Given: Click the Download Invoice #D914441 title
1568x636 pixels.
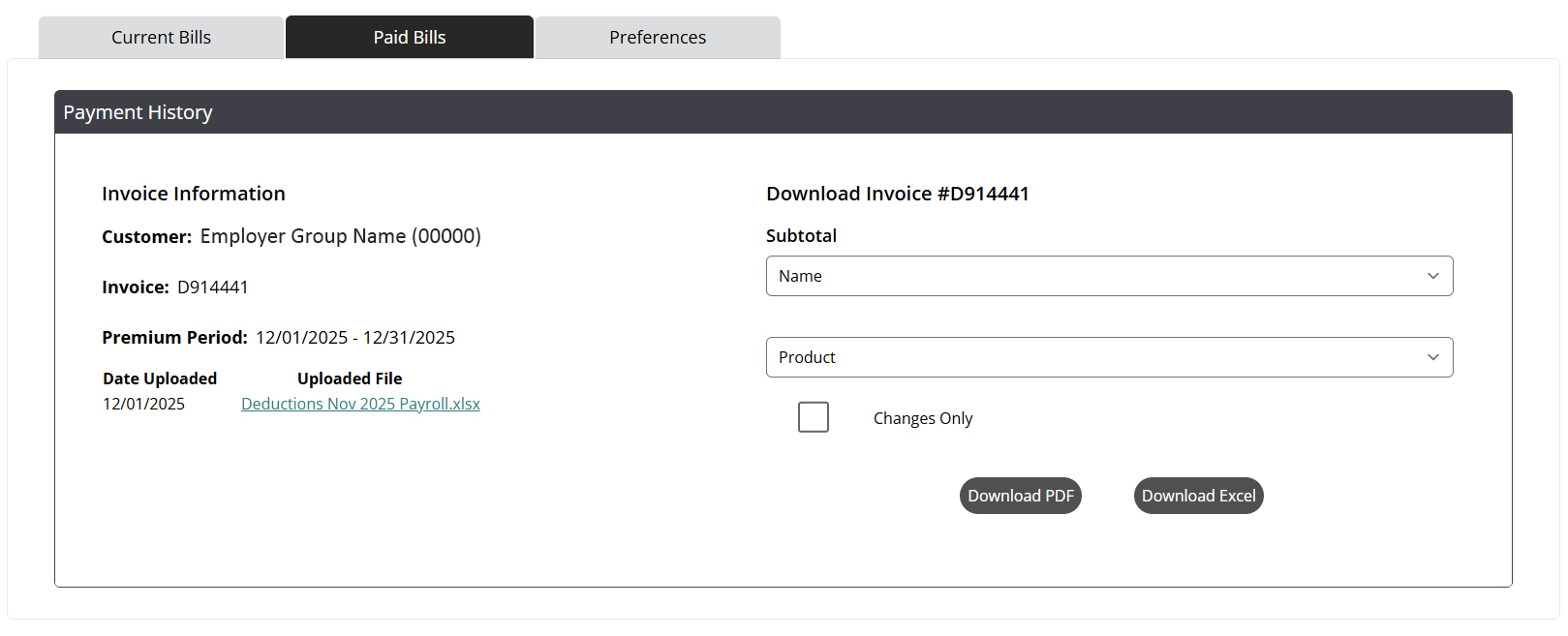Looking at the screenshot, I should click(x=897, y=194).
